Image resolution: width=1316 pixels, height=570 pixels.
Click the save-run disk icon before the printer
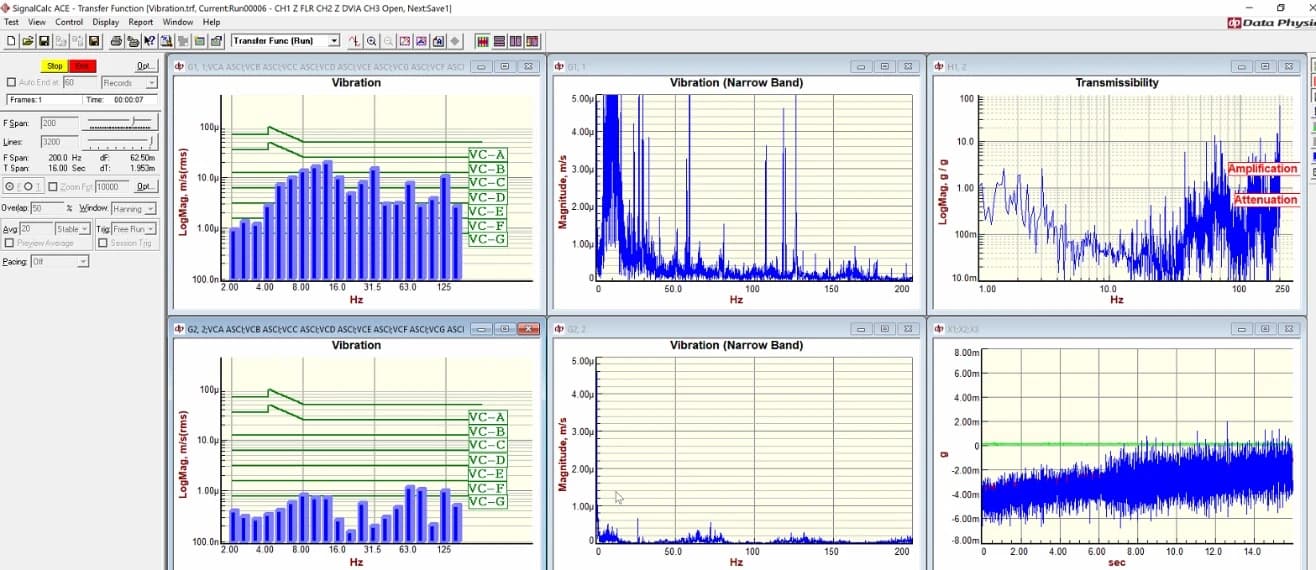[x=94, y=41]
